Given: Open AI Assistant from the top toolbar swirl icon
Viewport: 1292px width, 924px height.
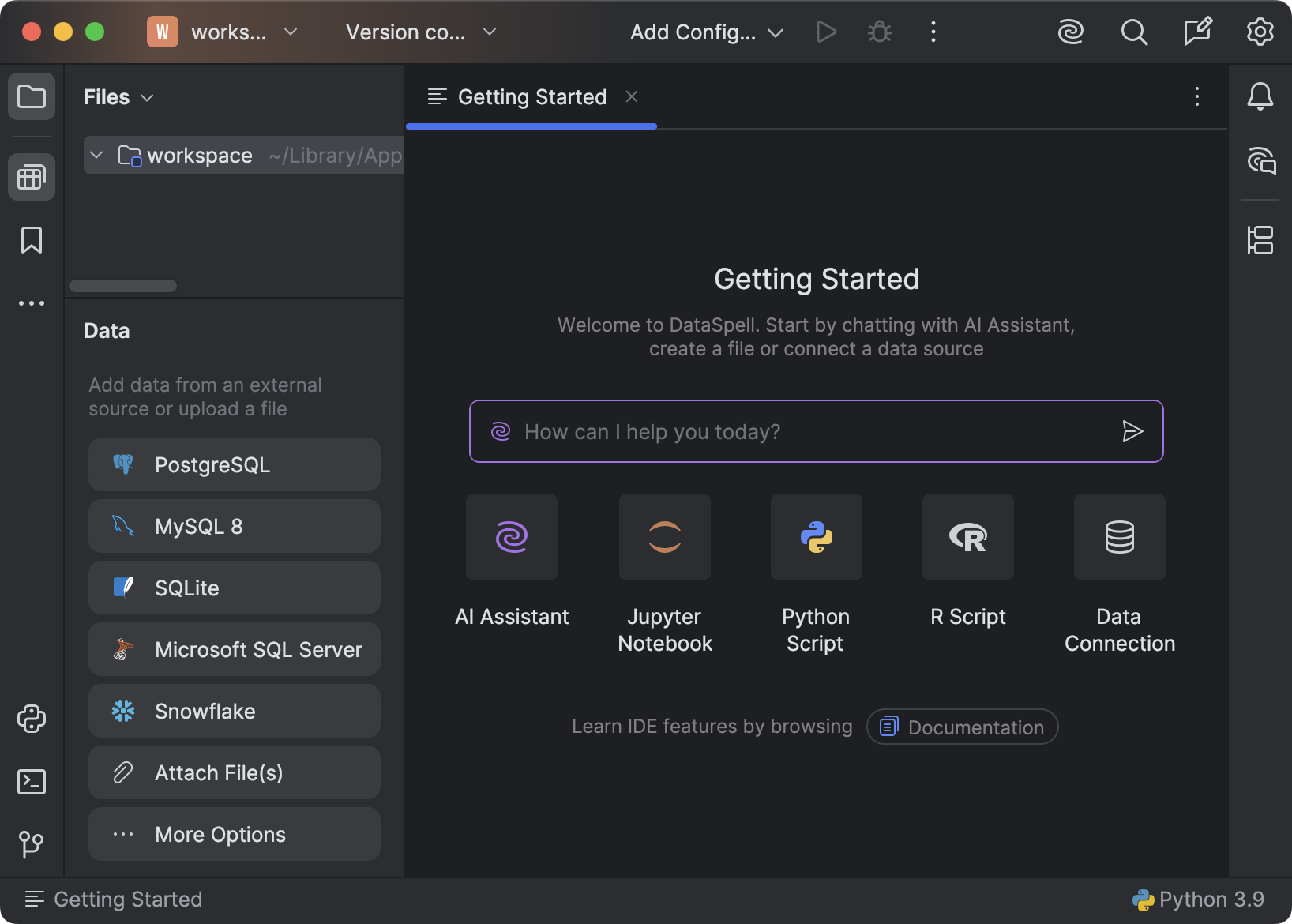Looking at the screenshot, I should click(x=1071, y=32).
